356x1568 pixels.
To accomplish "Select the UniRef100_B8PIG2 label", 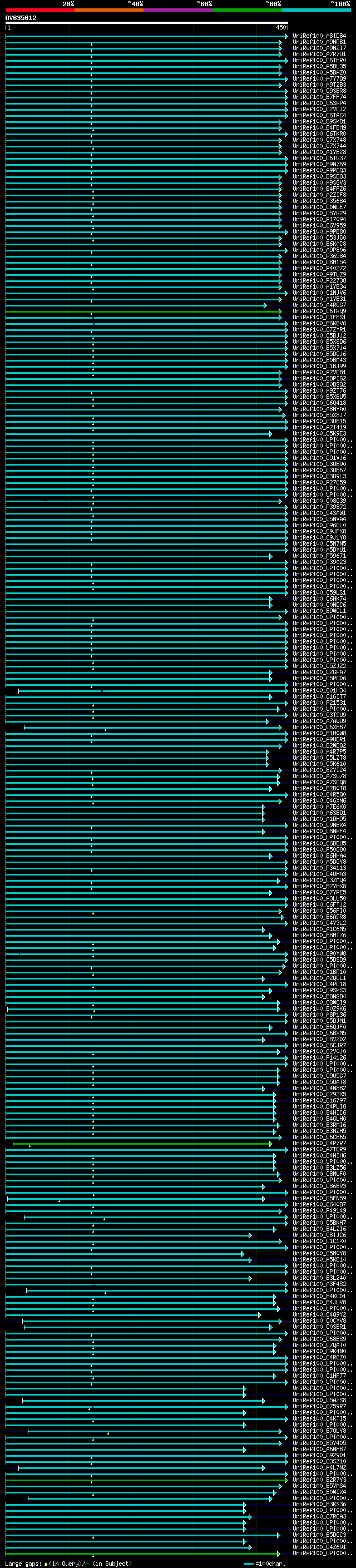I will (x=319, y=379).
